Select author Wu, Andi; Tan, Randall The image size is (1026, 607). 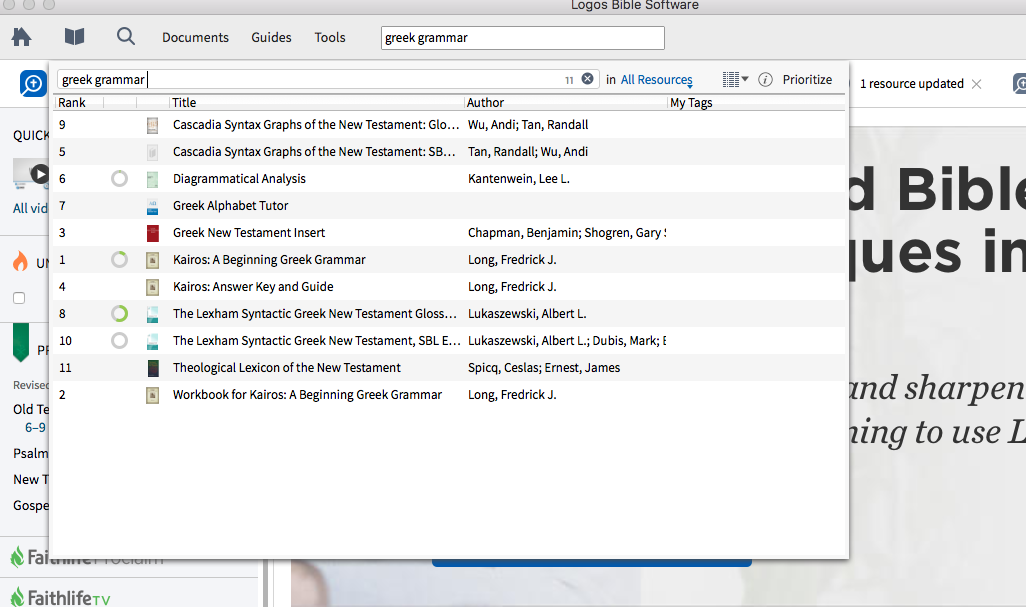[x=527, y=124]
